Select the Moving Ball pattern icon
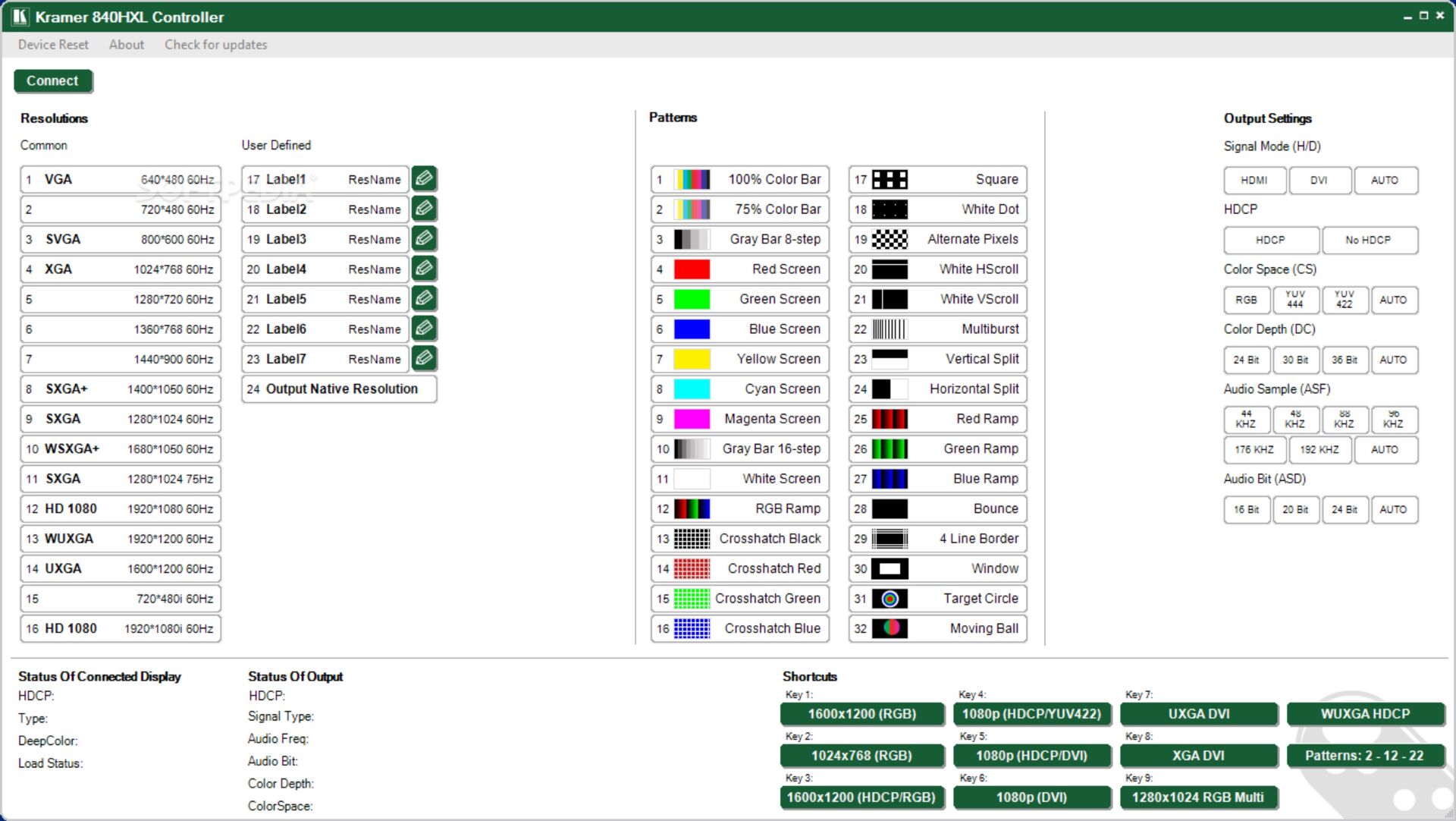 coord(890,628)
